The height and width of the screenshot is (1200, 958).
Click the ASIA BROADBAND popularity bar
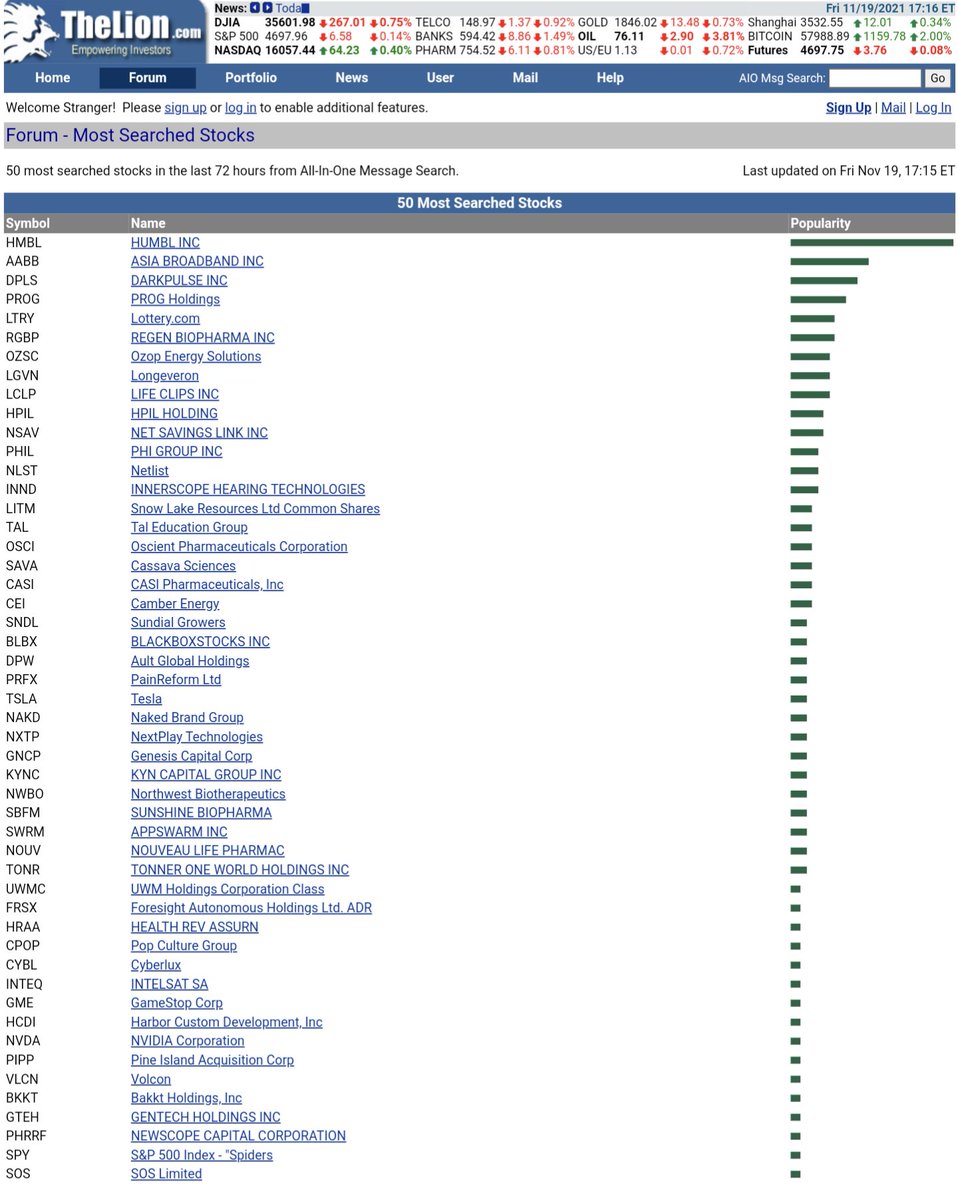(829, 262)
